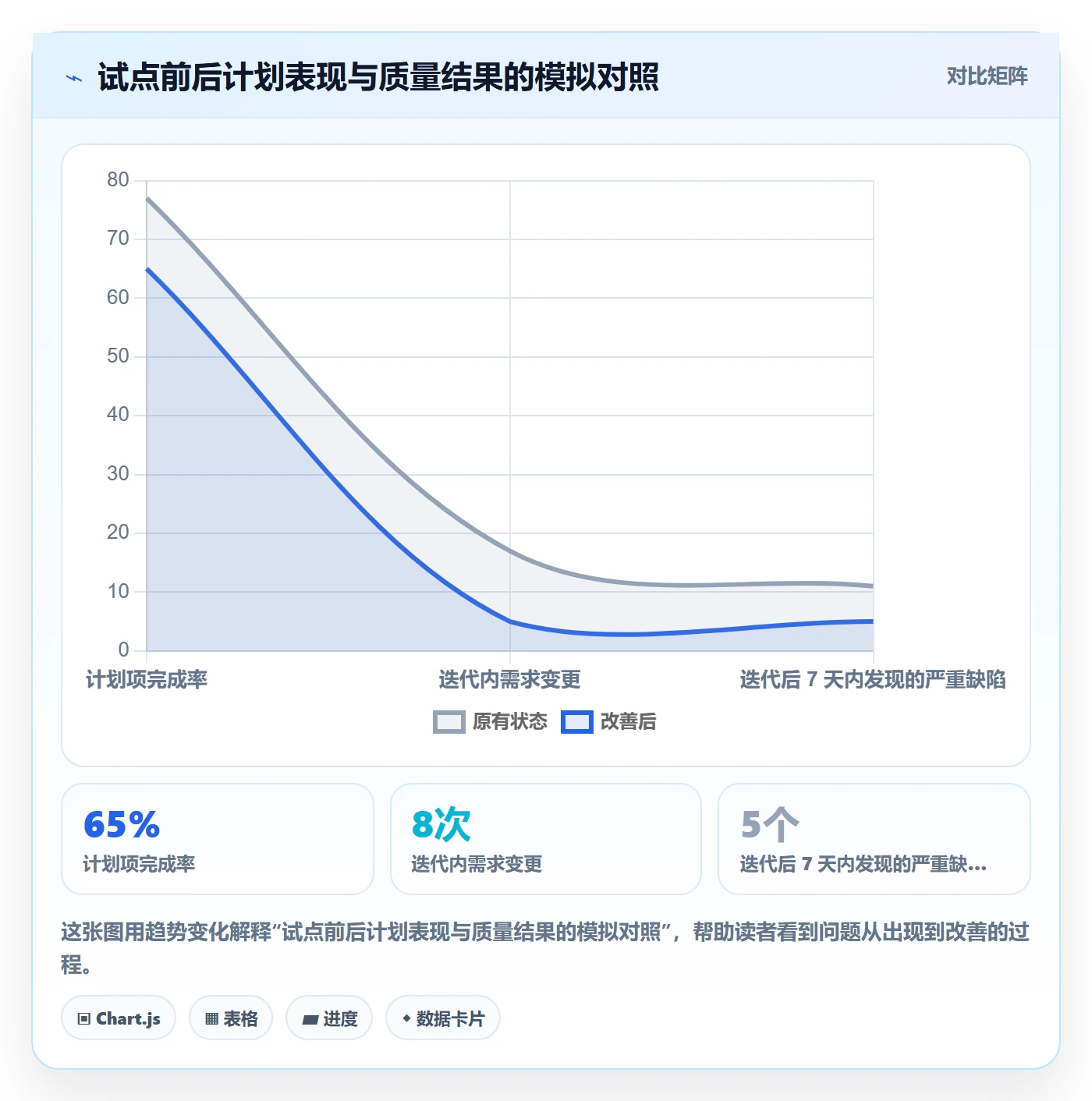The width and height of the screenshot is (1092, 1101).
Task: Click the 改善后 legend label text
Action: pos(628,722)
